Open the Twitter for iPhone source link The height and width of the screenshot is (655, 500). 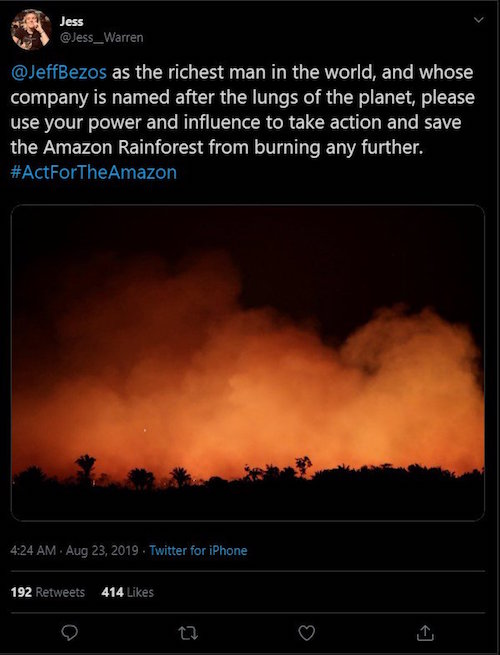[198, 551]
